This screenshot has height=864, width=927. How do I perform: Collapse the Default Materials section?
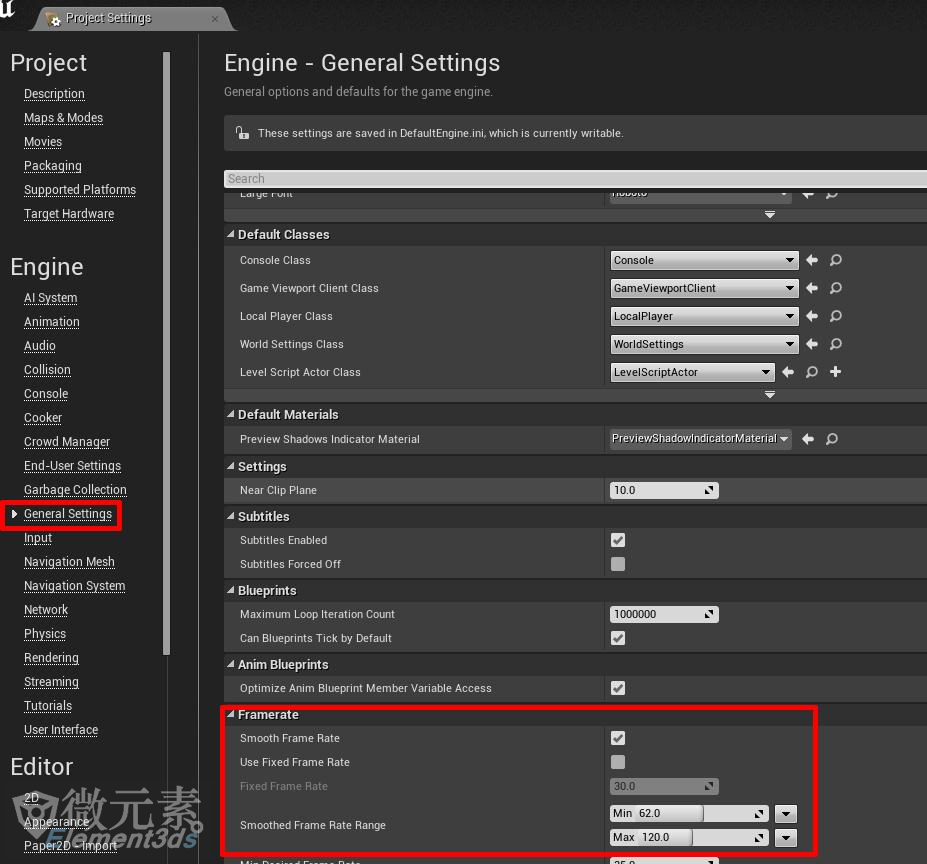pos(231,415)
